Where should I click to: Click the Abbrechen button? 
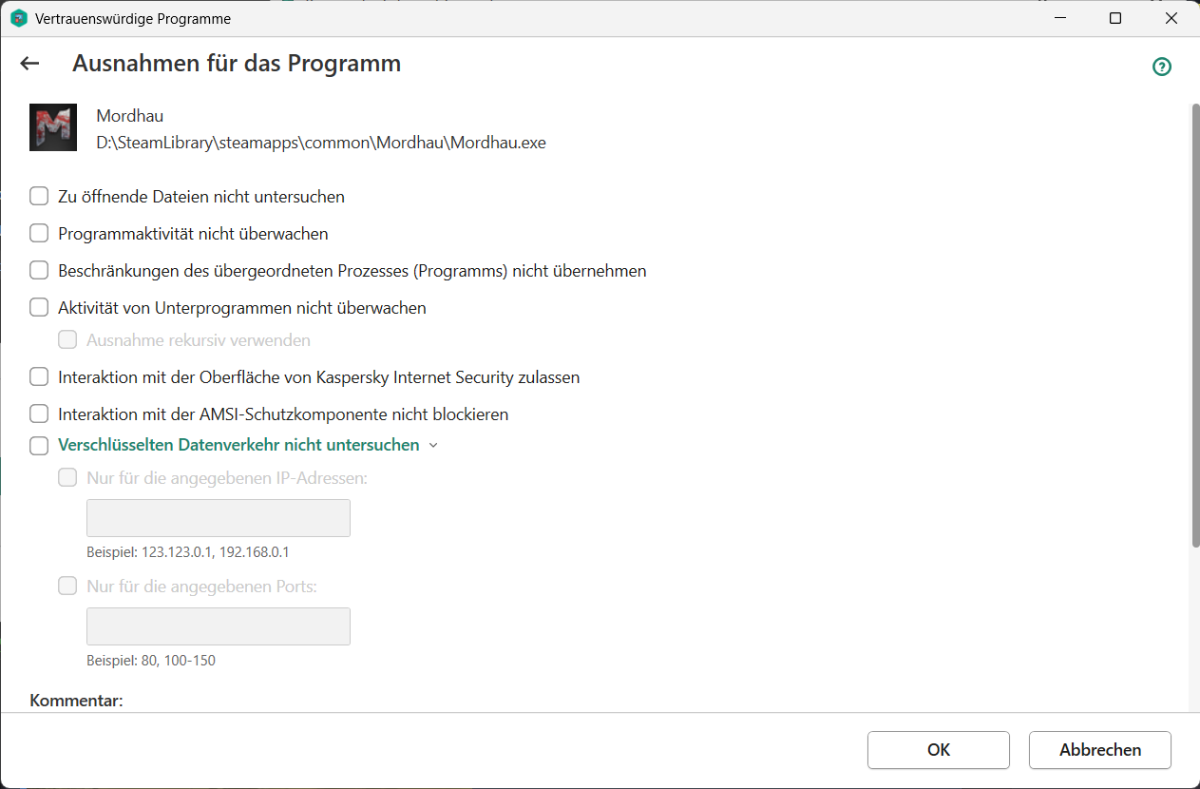pyautogui.click(x=1100, y=750)
